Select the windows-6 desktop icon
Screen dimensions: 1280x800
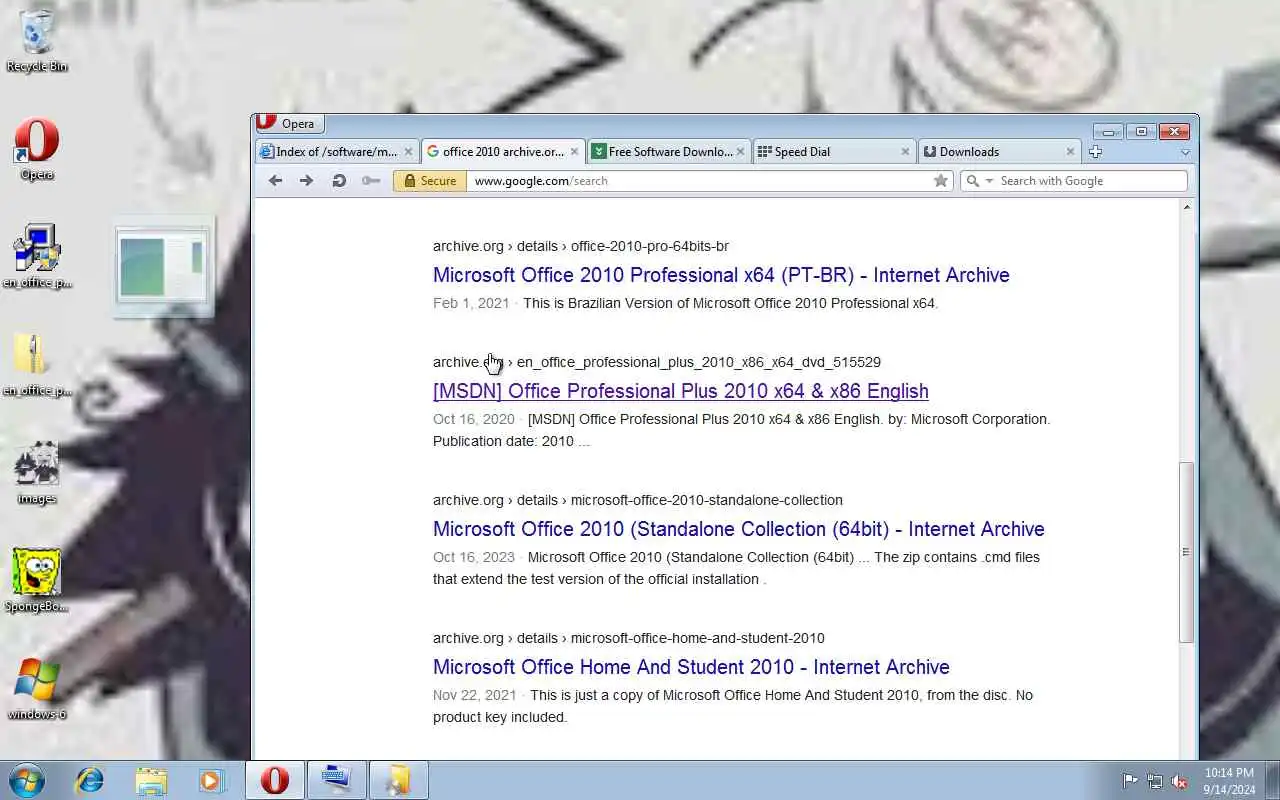pos(37,689)
